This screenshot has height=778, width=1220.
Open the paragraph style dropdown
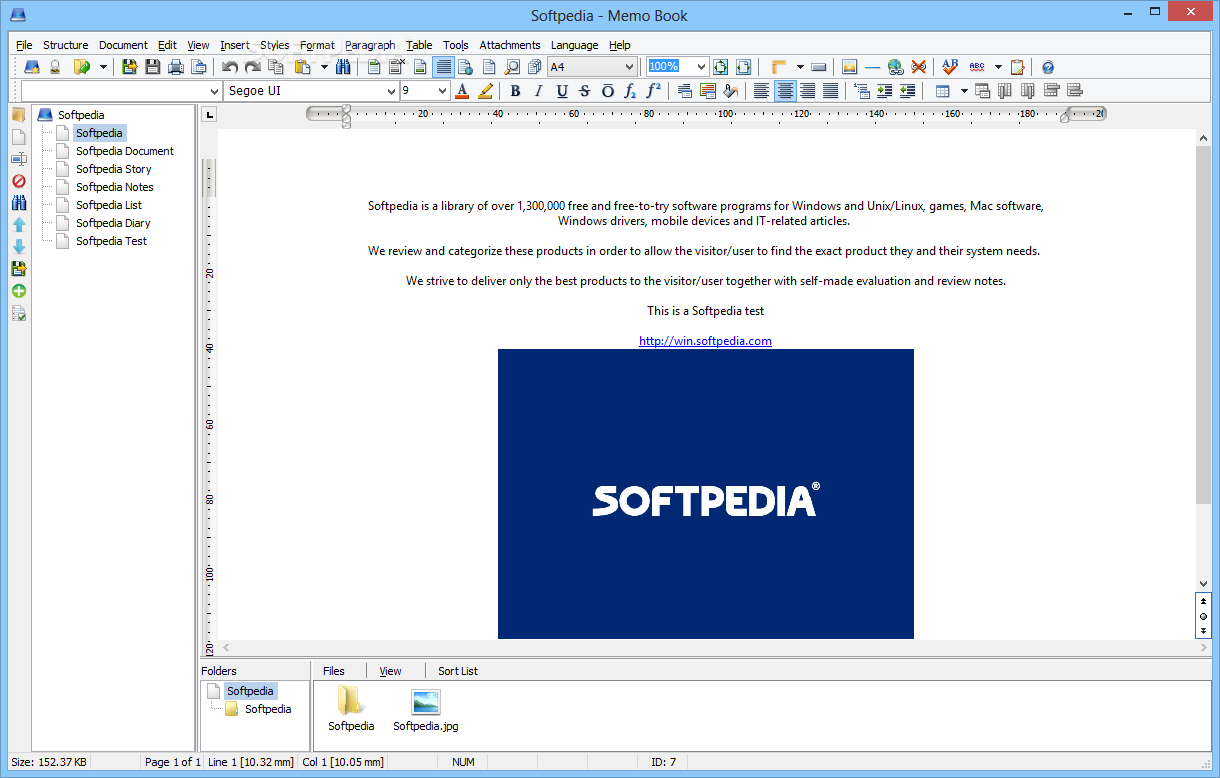click(214, 91)
